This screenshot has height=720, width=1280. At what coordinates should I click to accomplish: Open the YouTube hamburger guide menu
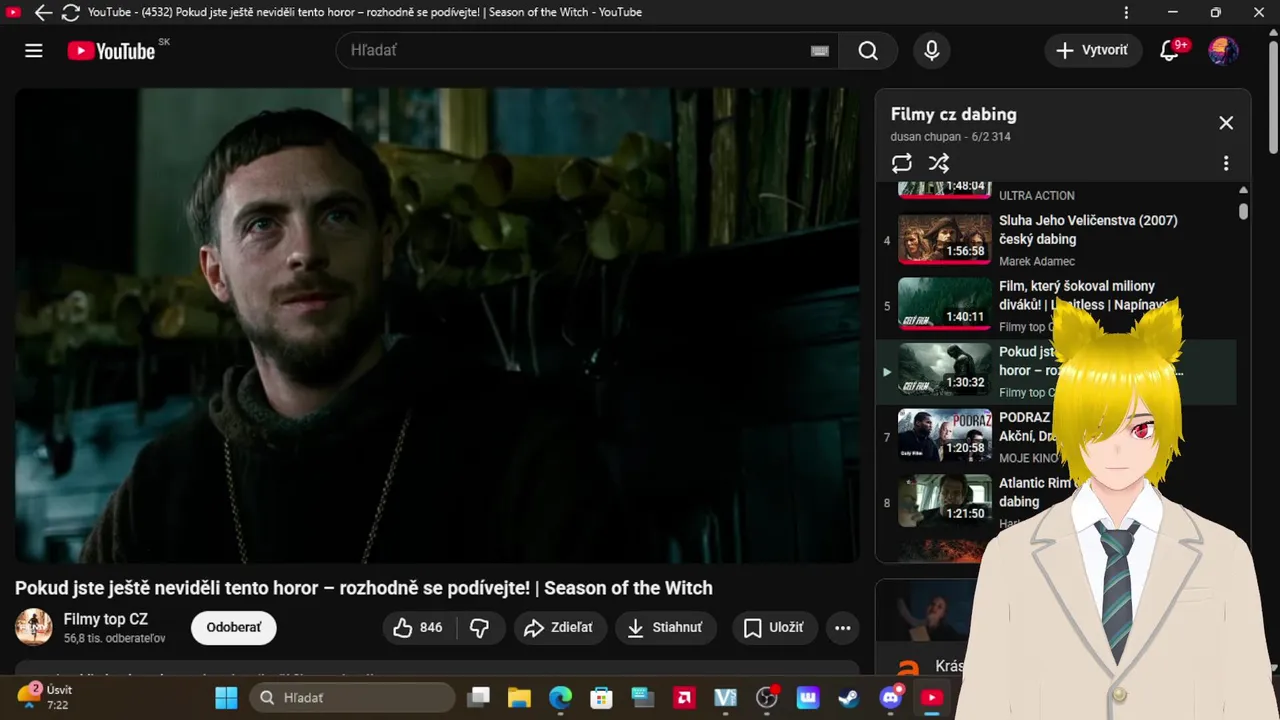click(x=34, y=51)
